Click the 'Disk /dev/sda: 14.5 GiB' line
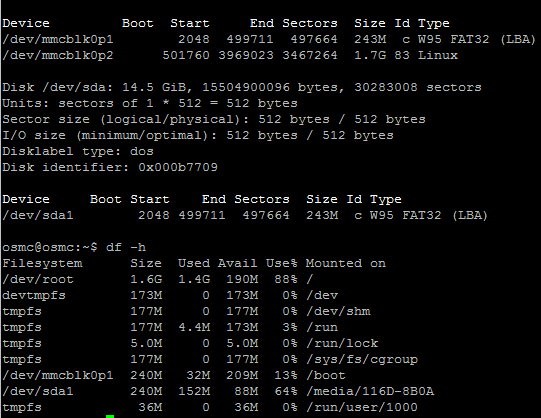This screenshot has height=418, width=541. [x=242, y=87]
